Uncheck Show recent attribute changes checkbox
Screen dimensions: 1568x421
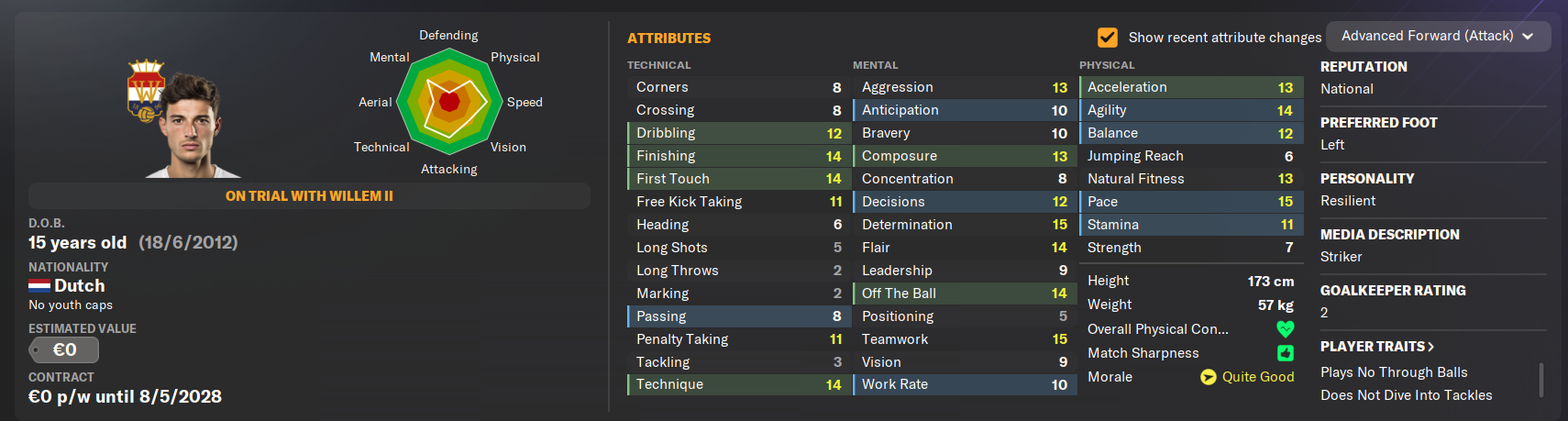coord(1108,38)
